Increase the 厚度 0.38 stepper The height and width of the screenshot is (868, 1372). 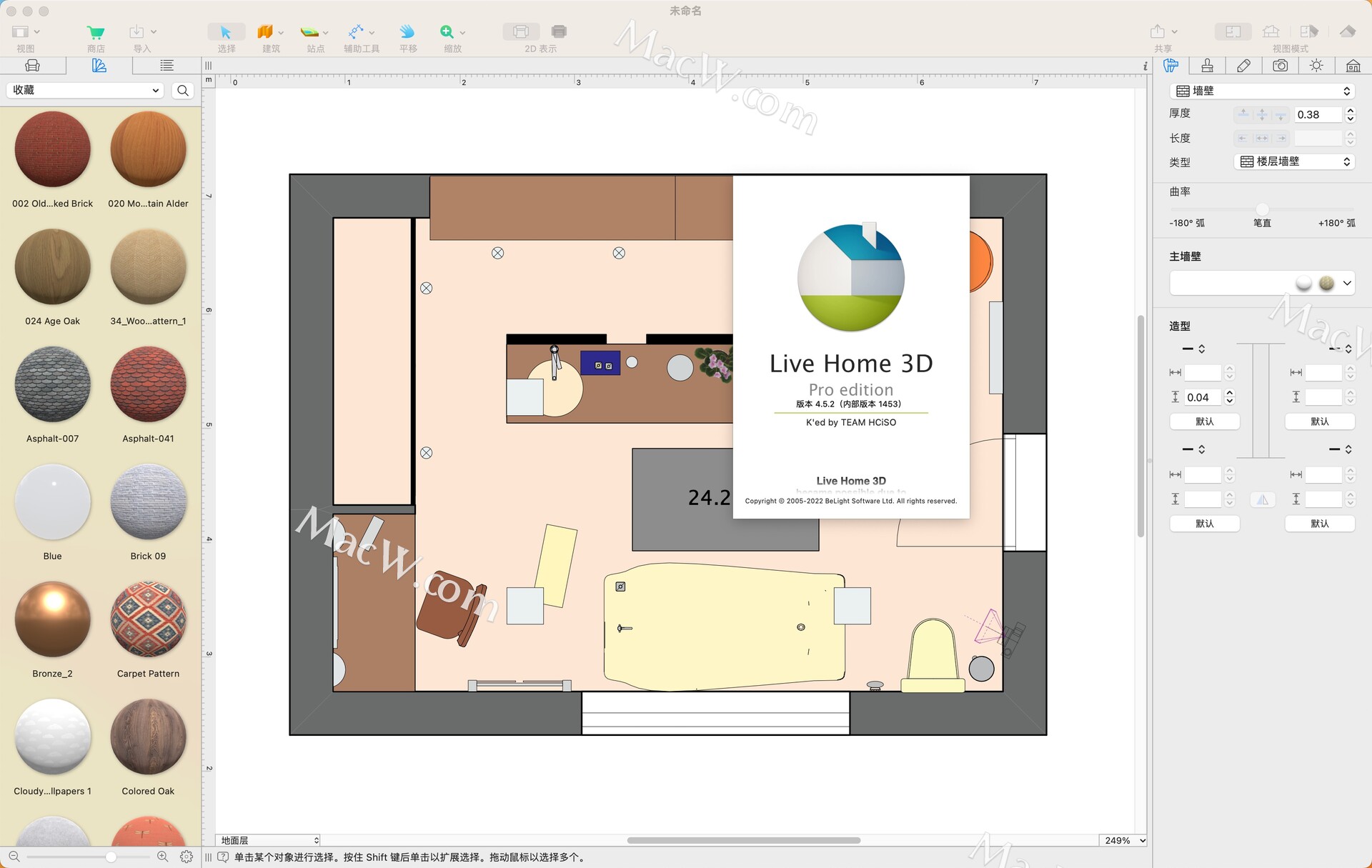pyautogui.click(x=1350, y=111)
